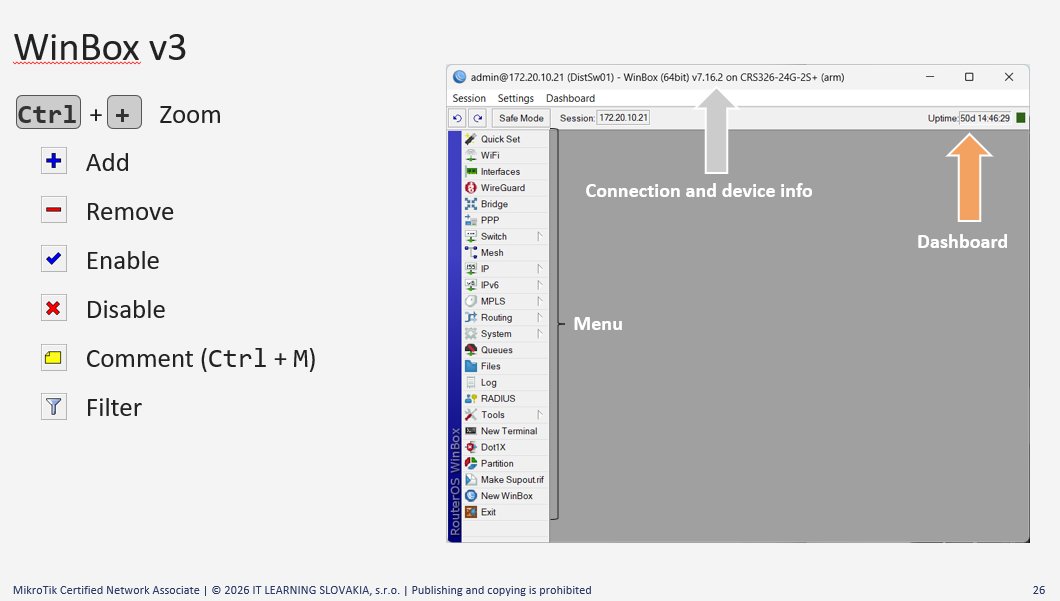Click the Quick Set wand icon
The image size is (1060, 601).
click(471, 139)
